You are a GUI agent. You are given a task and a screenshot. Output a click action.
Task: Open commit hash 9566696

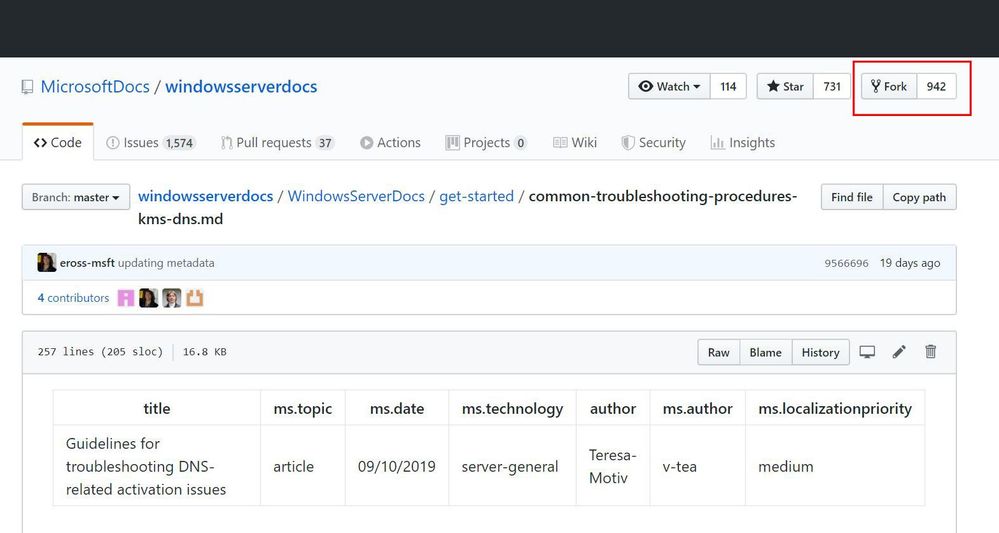tap(846, 263)
